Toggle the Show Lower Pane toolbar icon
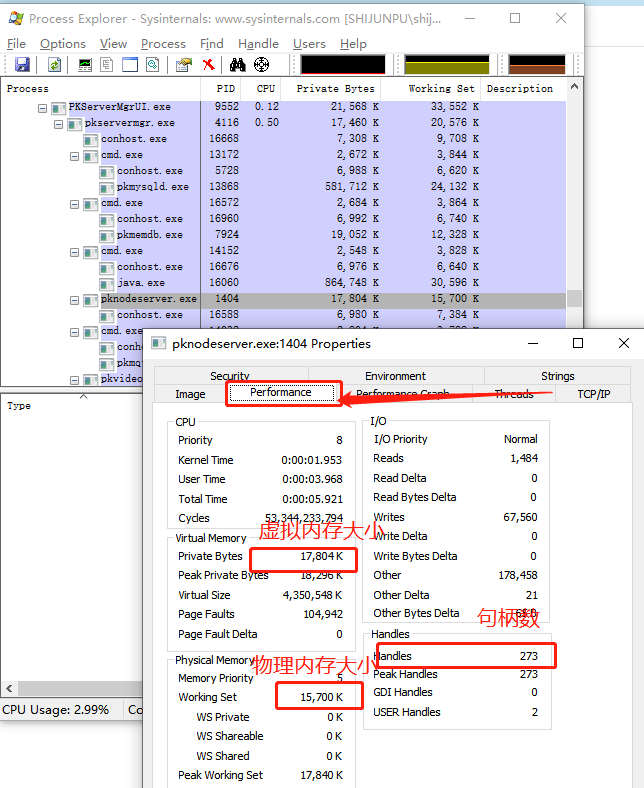The height and width of the screenshot is (788, 644). point(130,64)
